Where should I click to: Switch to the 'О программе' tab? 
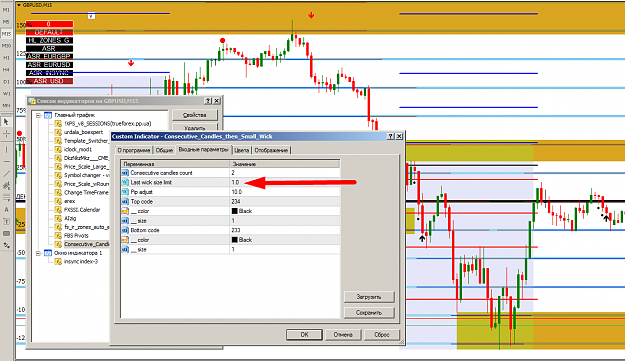pos(134,150)
